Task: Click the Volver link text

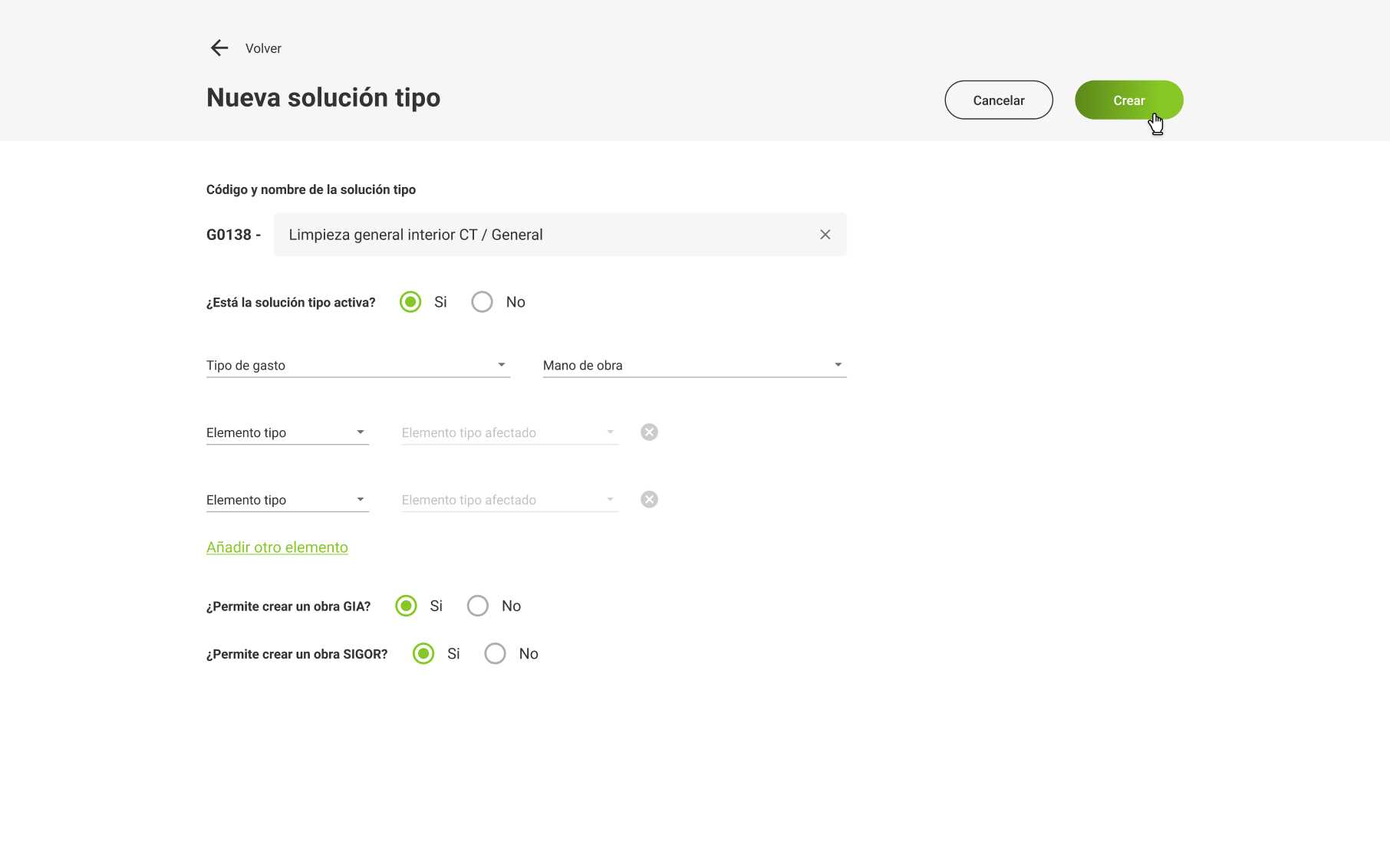Action: coord(263,48)
